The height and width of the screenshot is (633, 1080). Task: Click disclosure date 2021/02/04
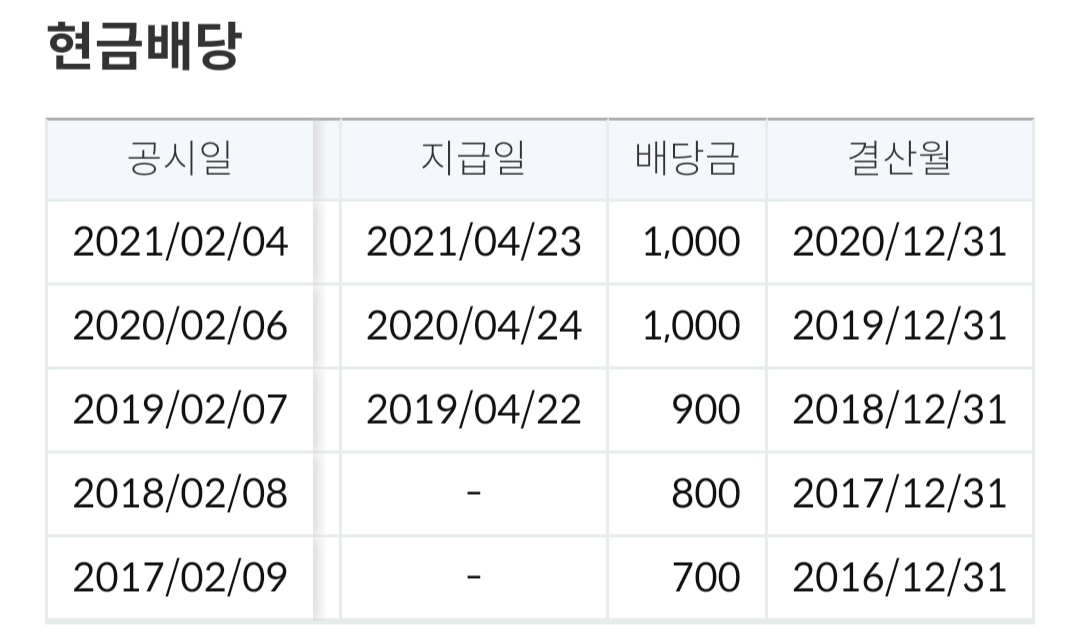[x=180, y=242]
